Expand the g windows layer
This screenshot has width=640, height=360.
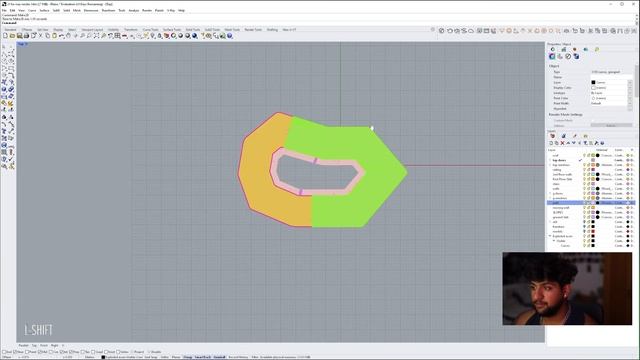tap(550, 198)
